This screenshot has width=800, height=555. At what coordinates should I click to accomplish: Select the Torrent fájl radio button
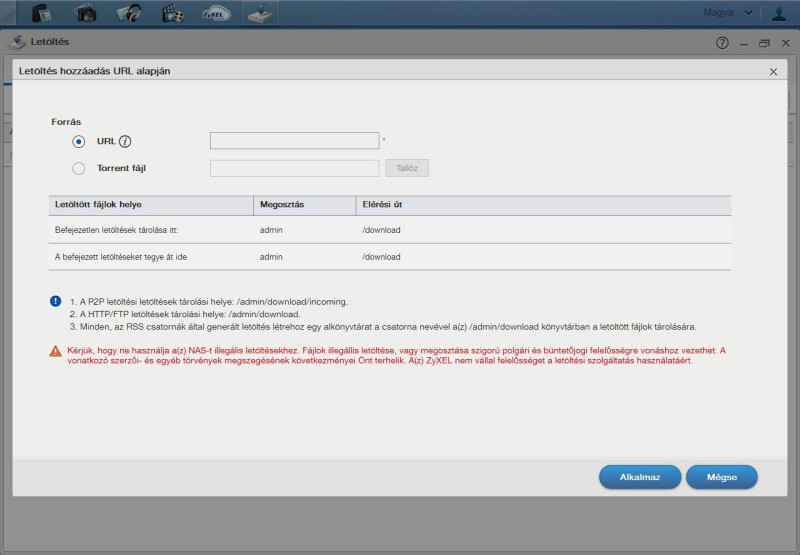[x=79, y=168]
